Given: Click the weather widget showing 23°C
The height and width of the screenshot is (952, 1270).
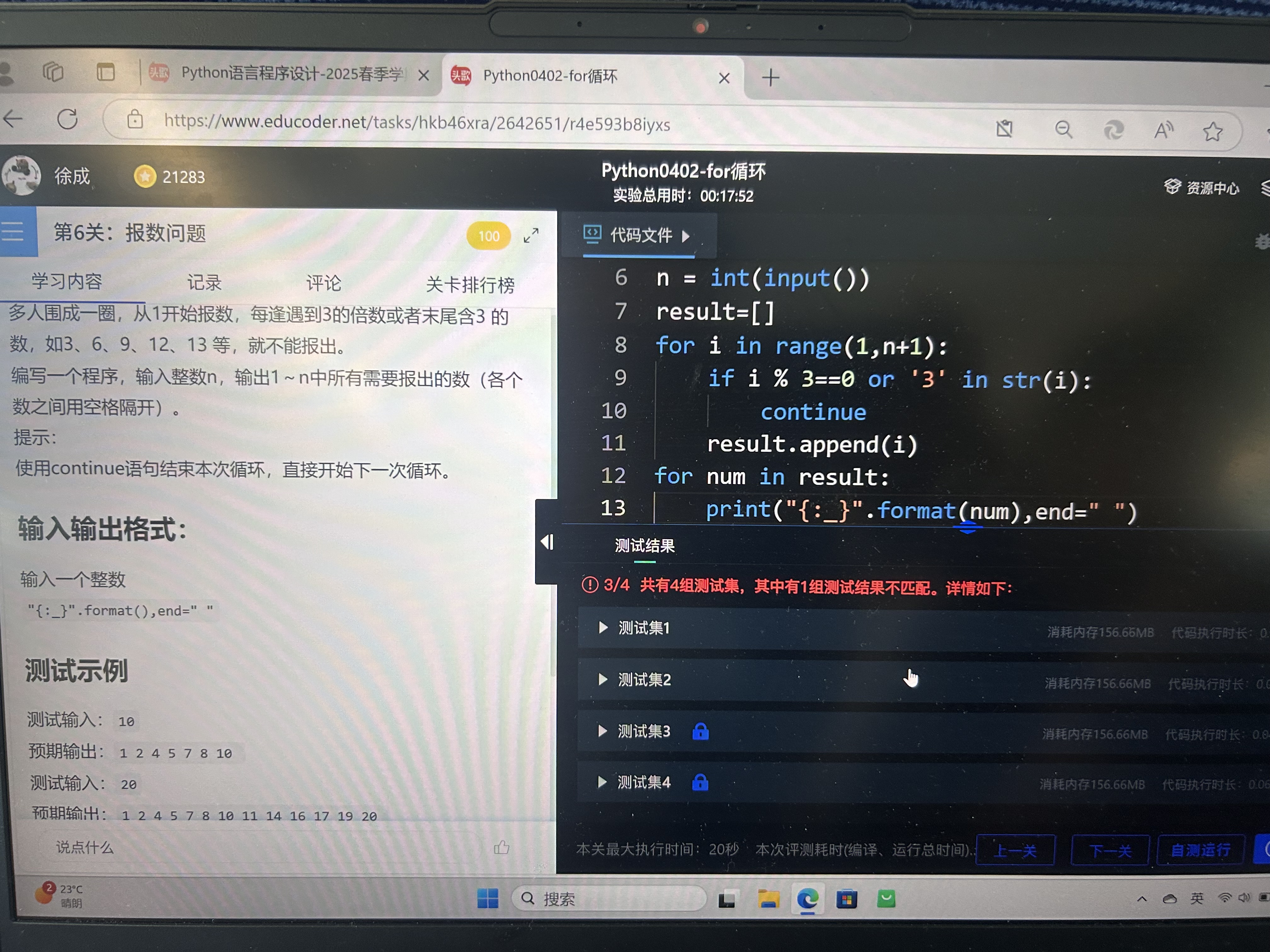Looking at the screenshot, I should pyautogui.click(x=59, y=895).
